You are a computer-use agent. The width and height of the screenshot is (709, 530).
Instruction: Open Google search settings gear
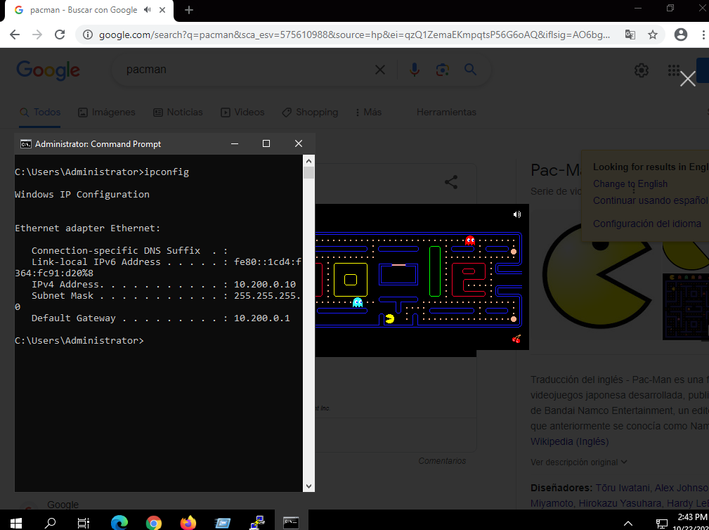click(642, 70)
